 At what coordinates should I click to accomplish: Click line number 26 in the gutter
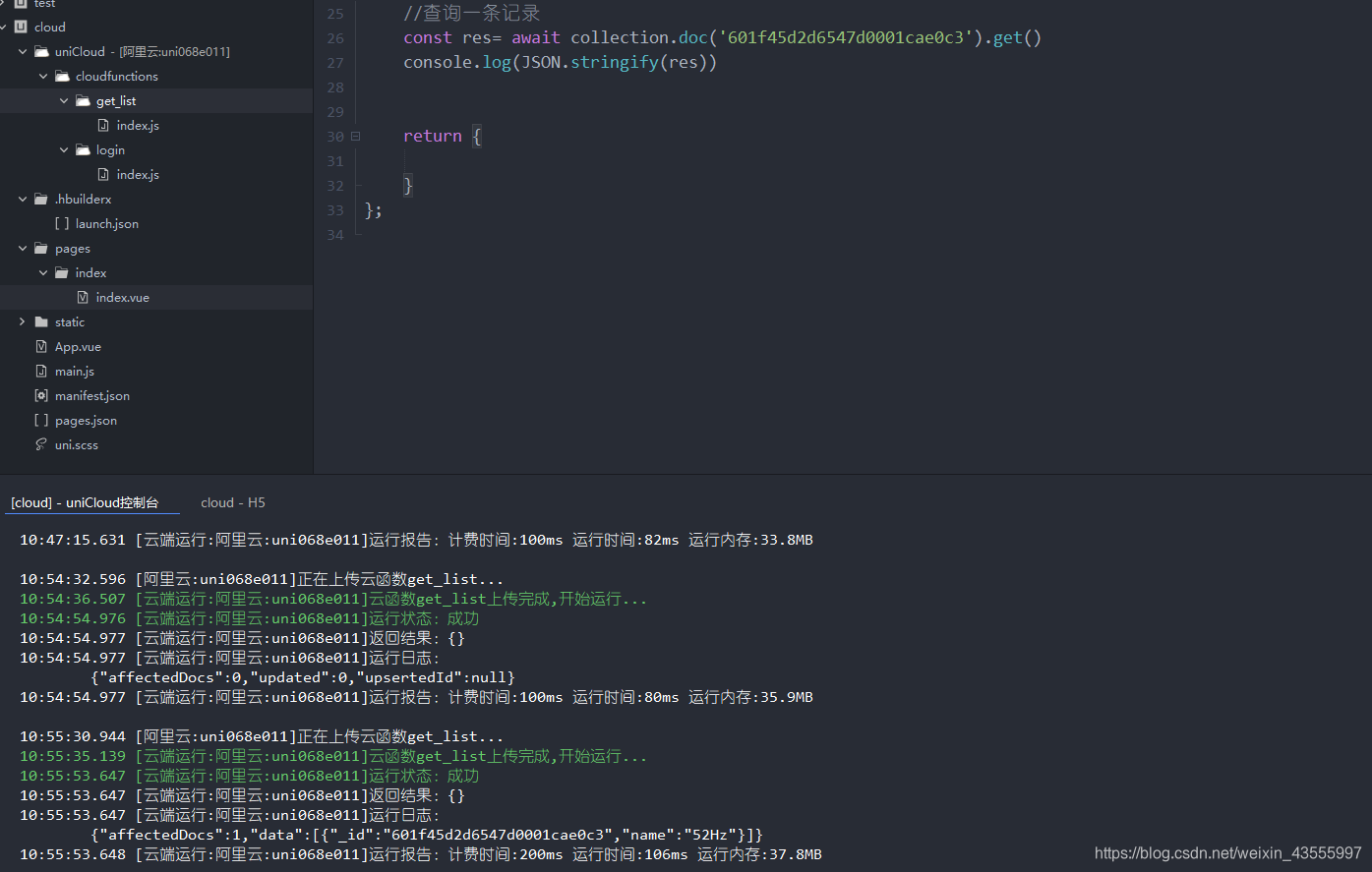[x=335, y=38]
